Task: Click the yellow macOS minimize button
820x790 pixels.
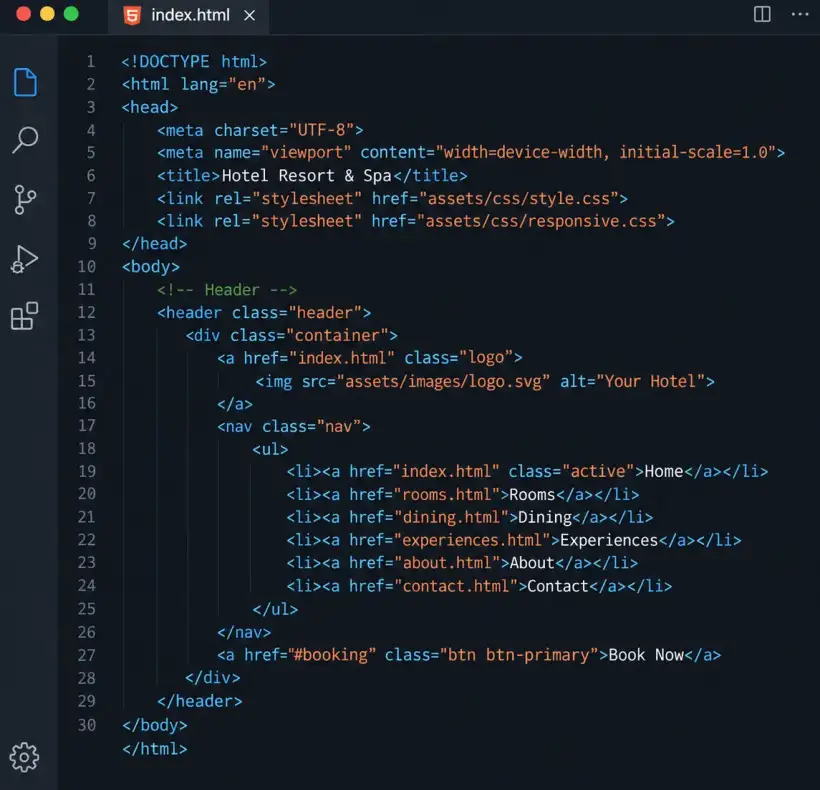Action: (x=47, y=14)
